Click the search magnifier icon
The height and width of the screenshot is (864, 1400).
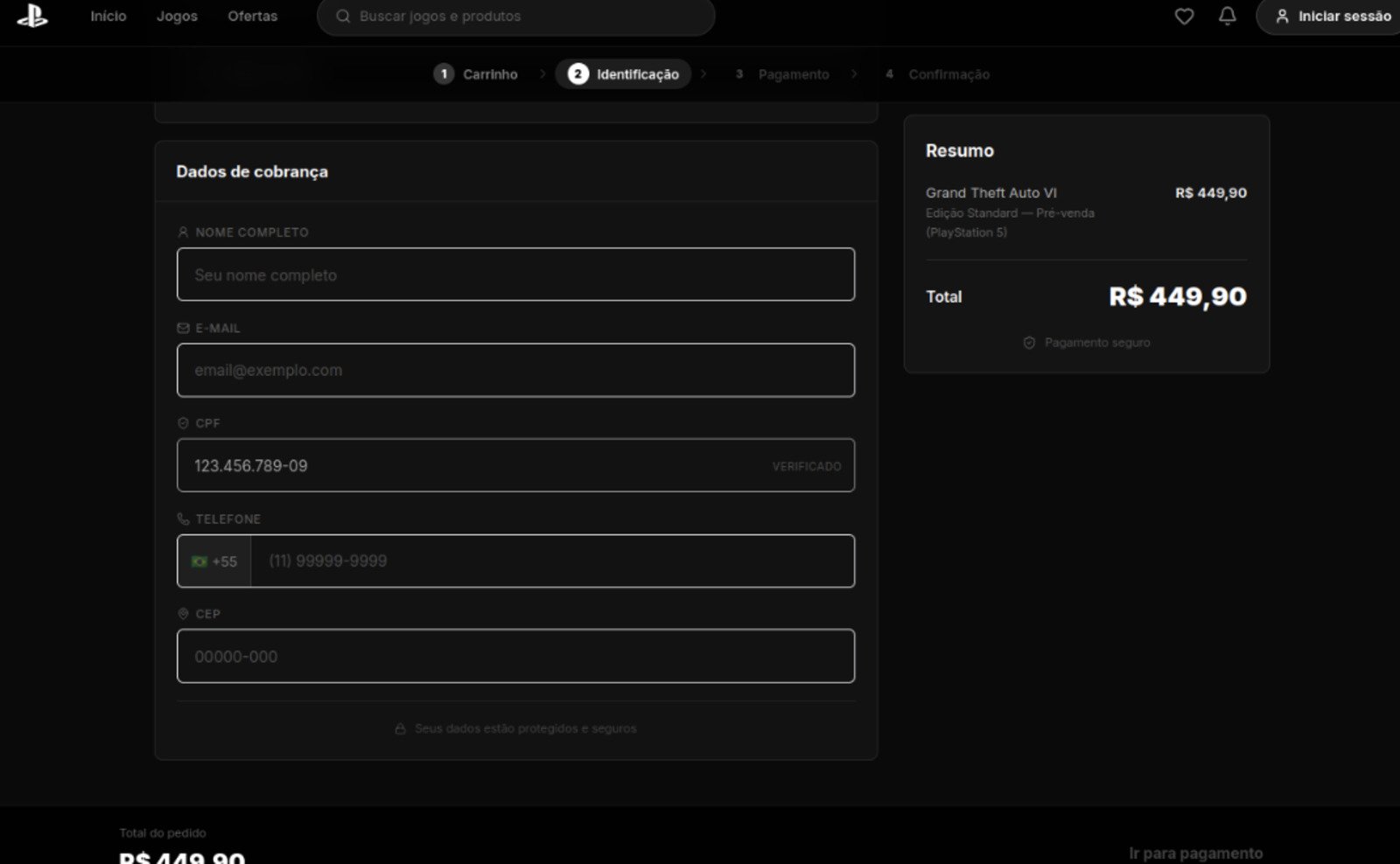tap(343, 16)
